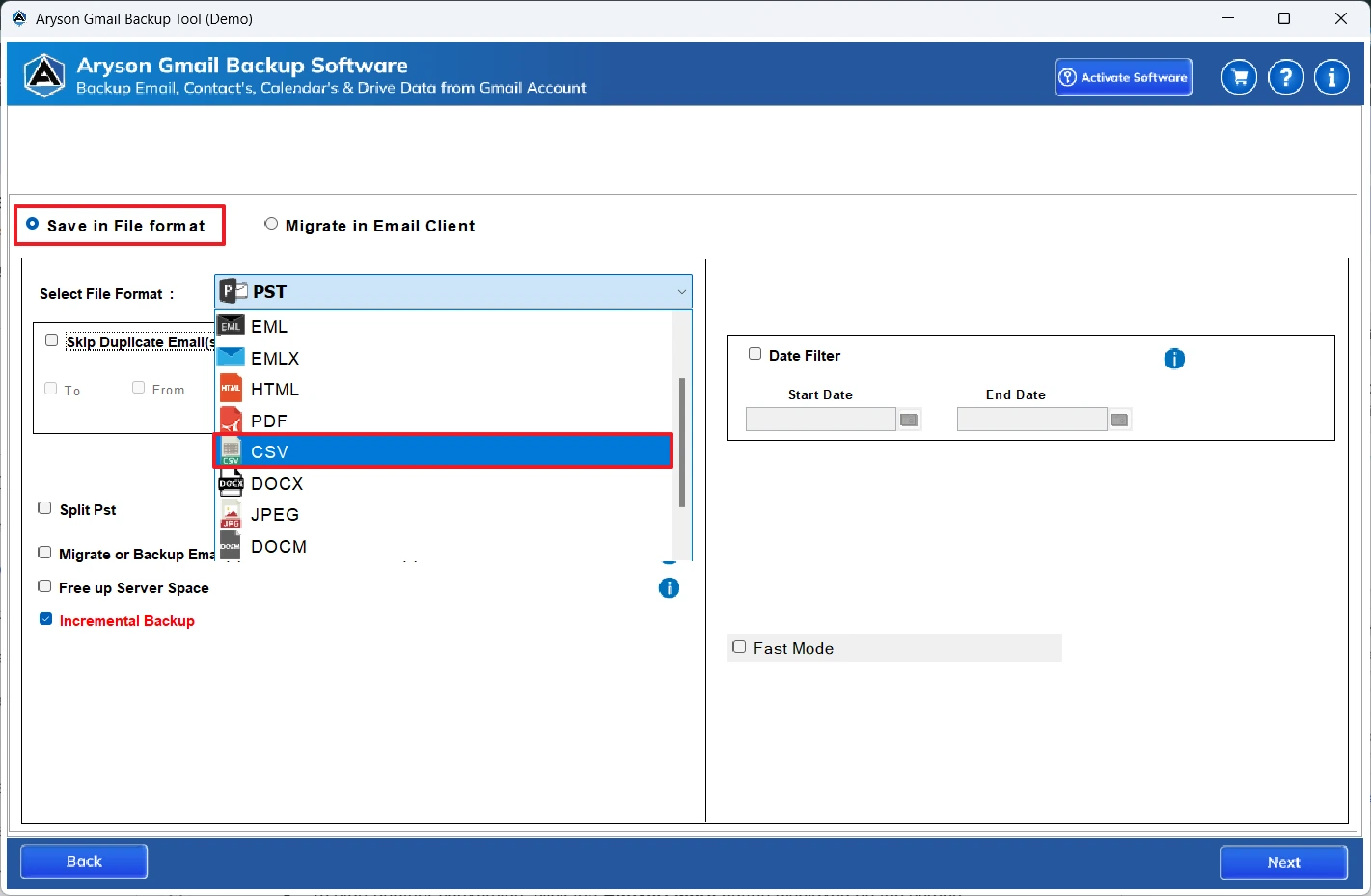1371x896 pixels.
Task: Open the End Date calendar picker
Action: [1119, 420]
